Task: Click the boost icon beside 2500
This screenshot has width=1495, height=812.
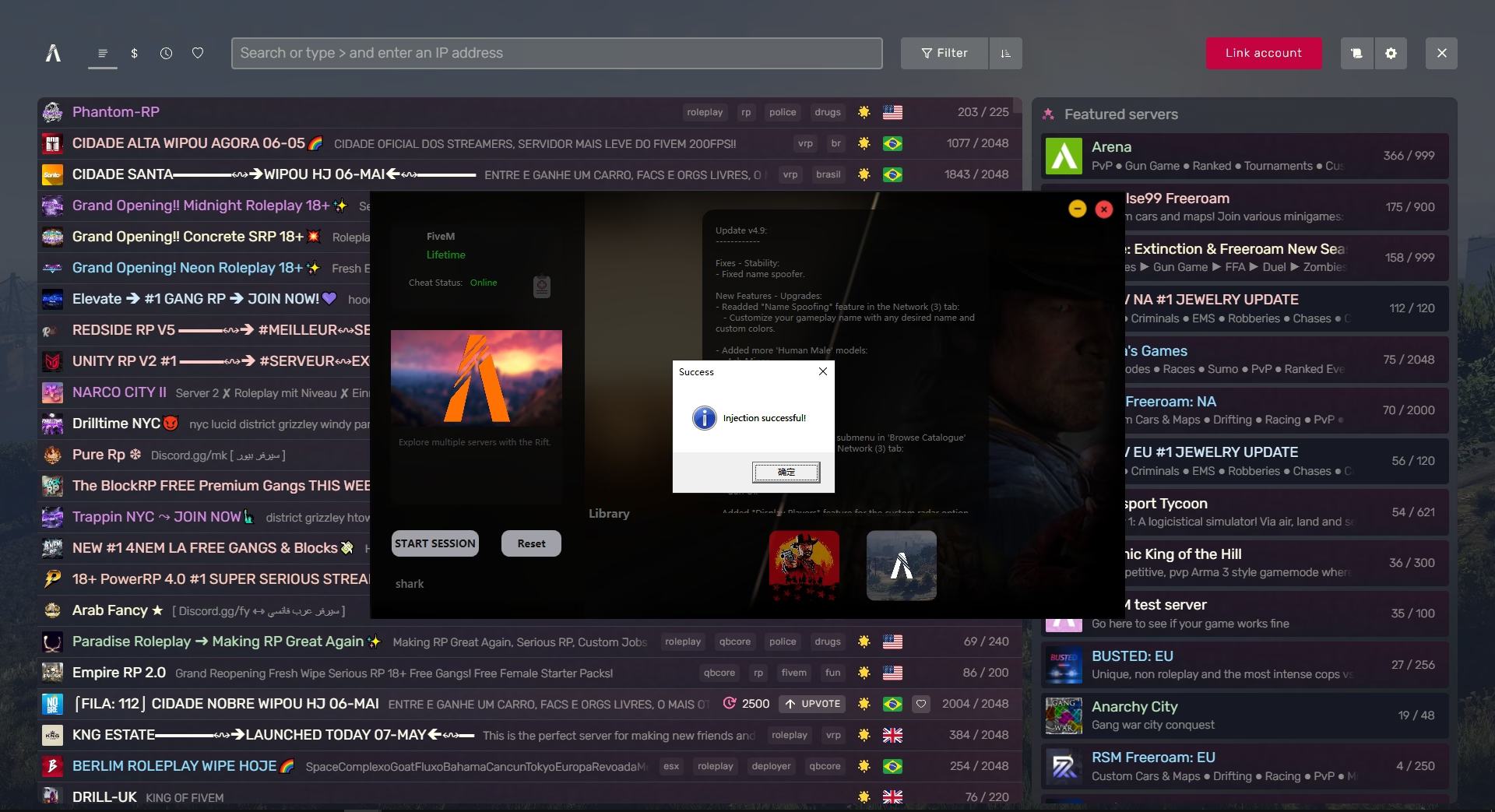Action: (730, 704)
